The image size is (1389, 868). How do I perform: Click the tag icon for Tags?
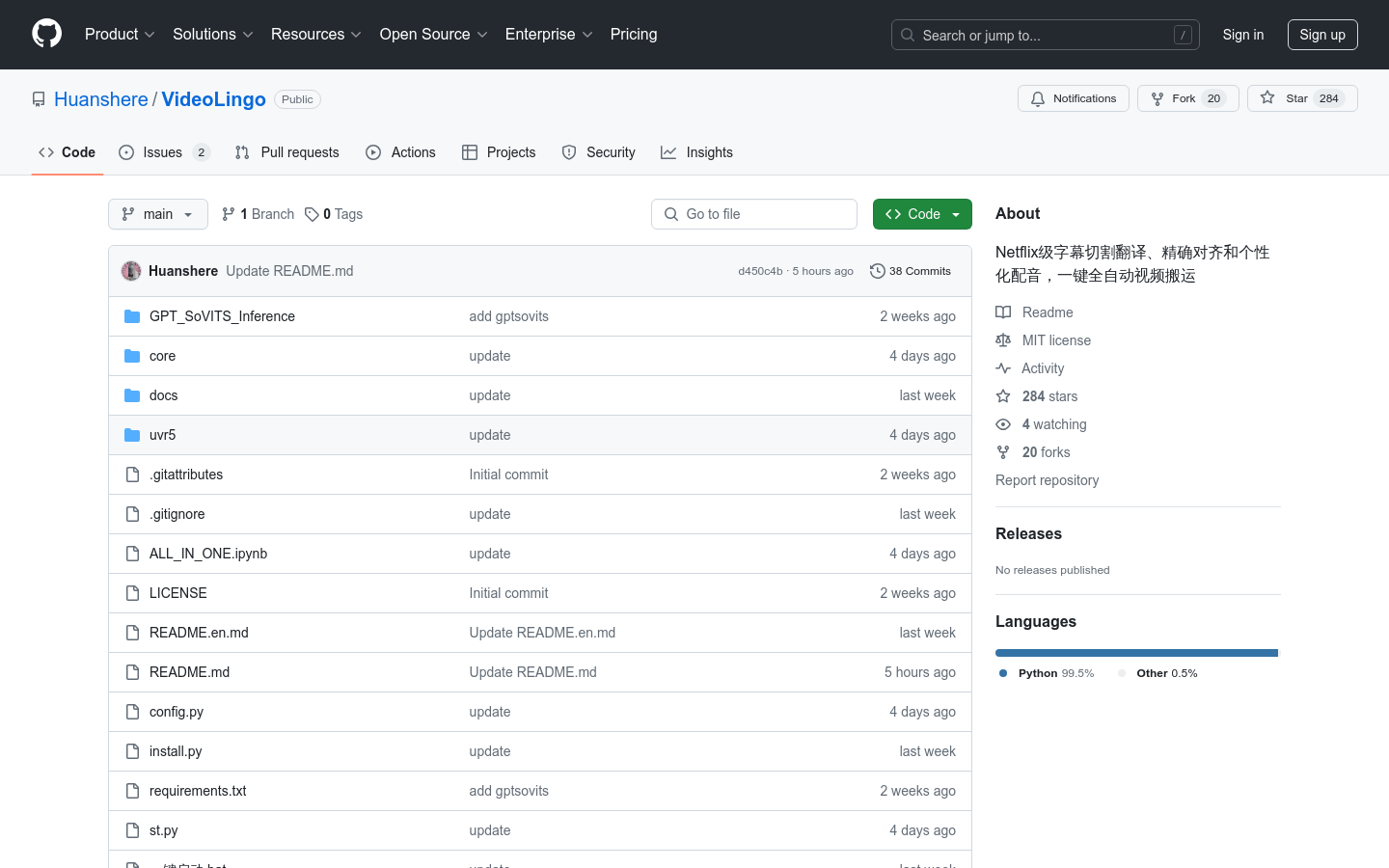pos(312,214)
